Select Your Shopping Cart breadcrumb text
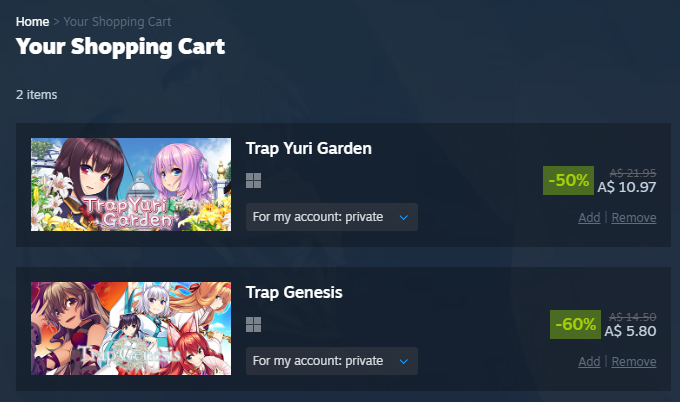 (x=117, y=22)
